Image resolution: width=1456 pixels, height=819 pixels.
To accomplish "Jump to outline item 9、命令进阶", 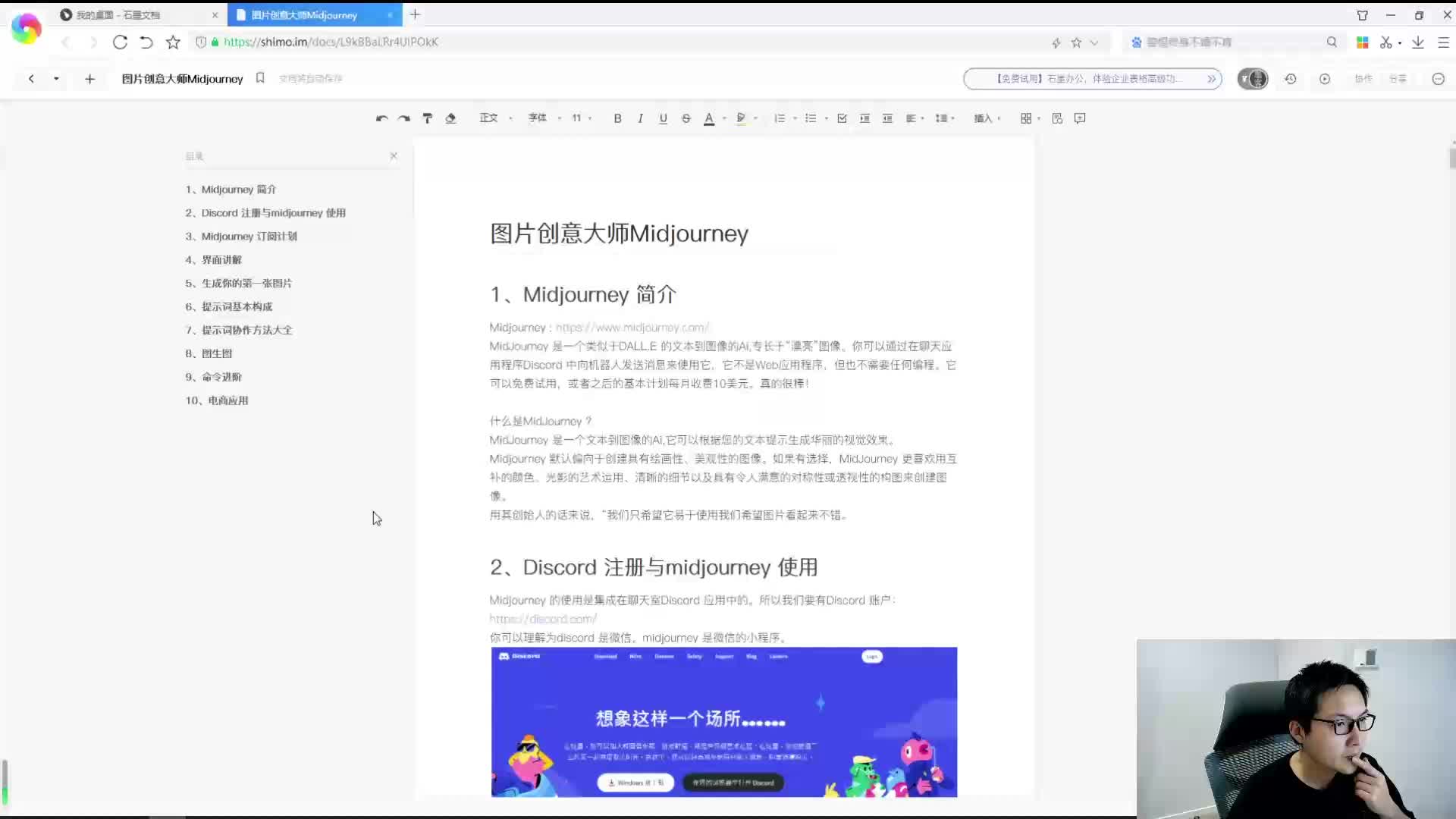I will (x=213, y=378).
